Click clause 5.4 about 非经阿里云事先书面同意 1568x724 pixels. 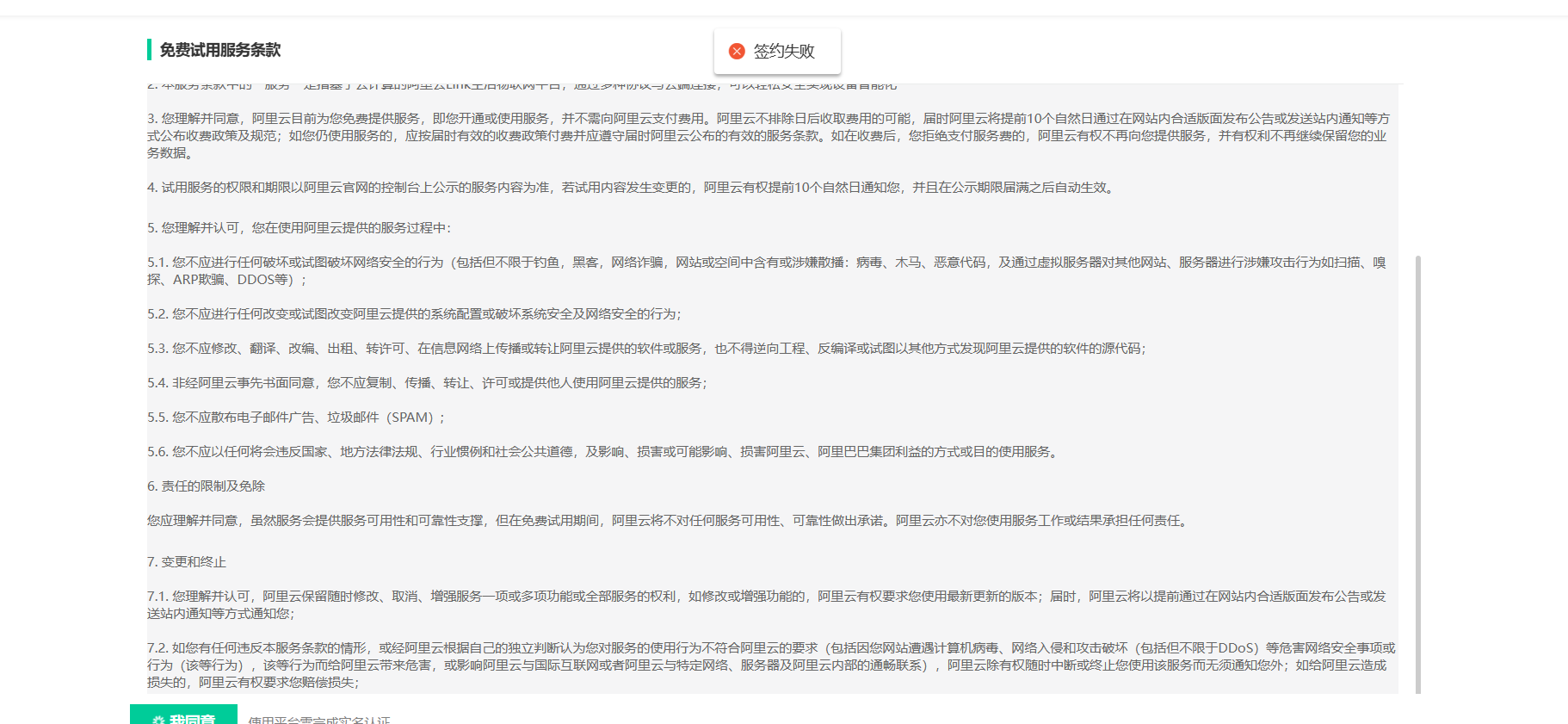click(x=427, y=382)
